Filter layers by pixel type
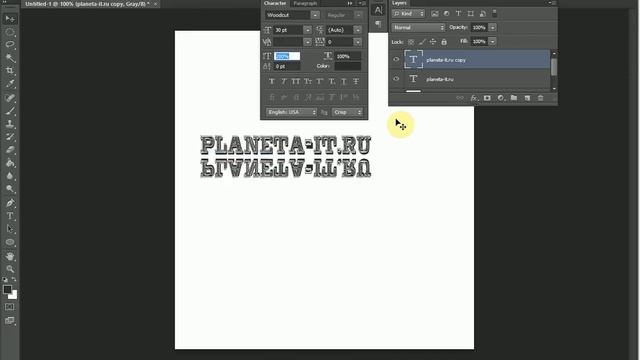Viewport: 640px width, 360px height. 435,14
